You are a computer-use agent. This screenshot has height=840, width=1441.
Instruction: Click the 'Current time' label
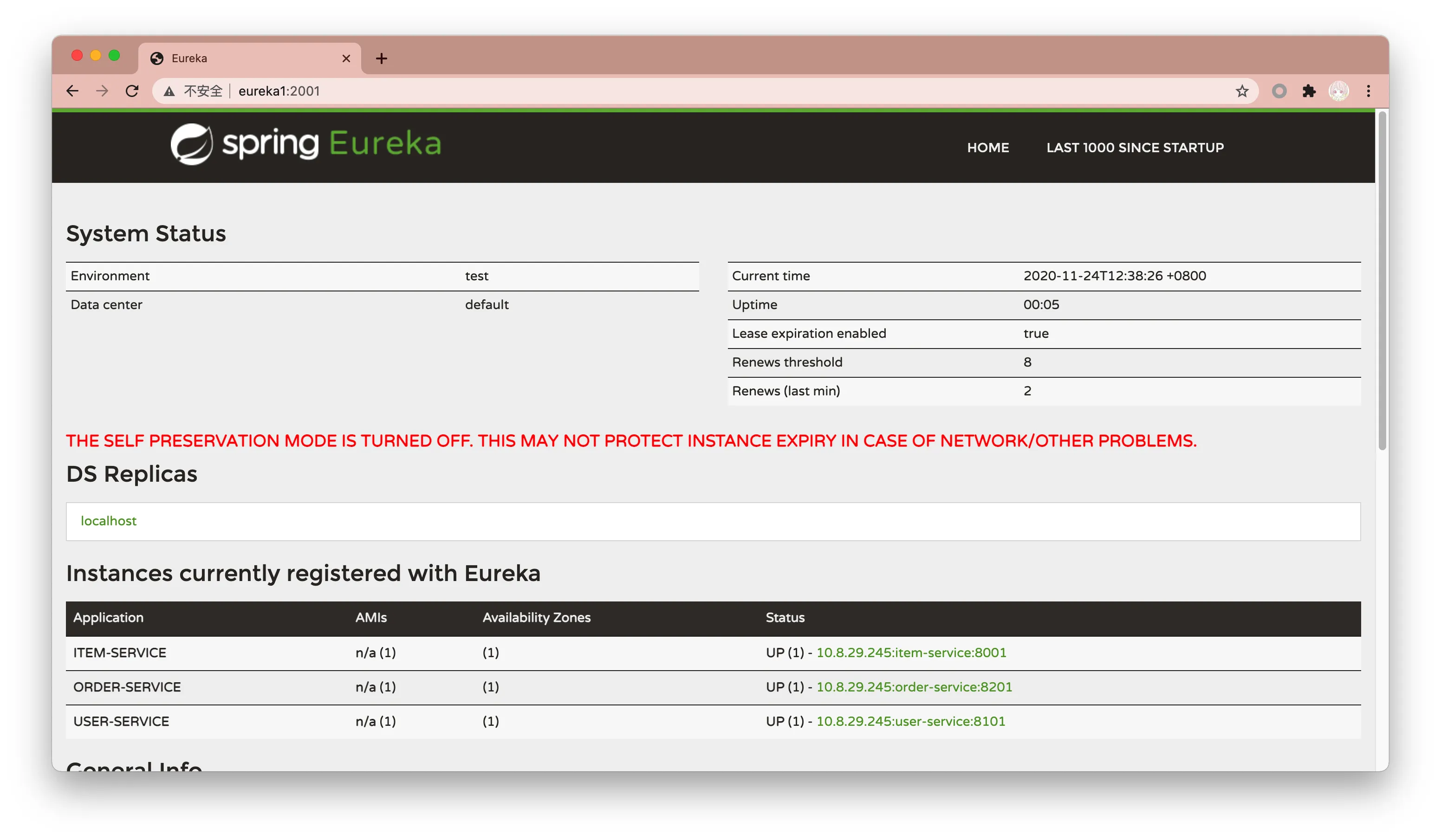click(771, 276)
